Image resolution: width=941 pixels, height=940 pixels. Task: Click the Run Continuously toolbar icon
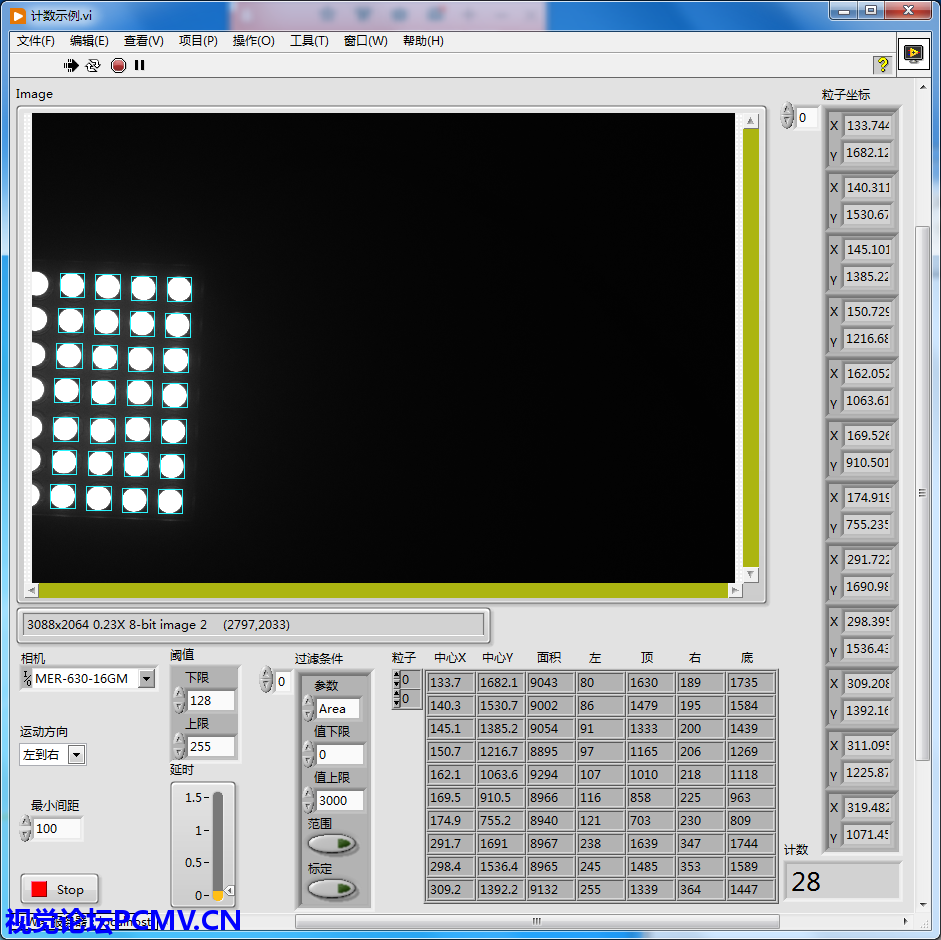coord(93,65)
